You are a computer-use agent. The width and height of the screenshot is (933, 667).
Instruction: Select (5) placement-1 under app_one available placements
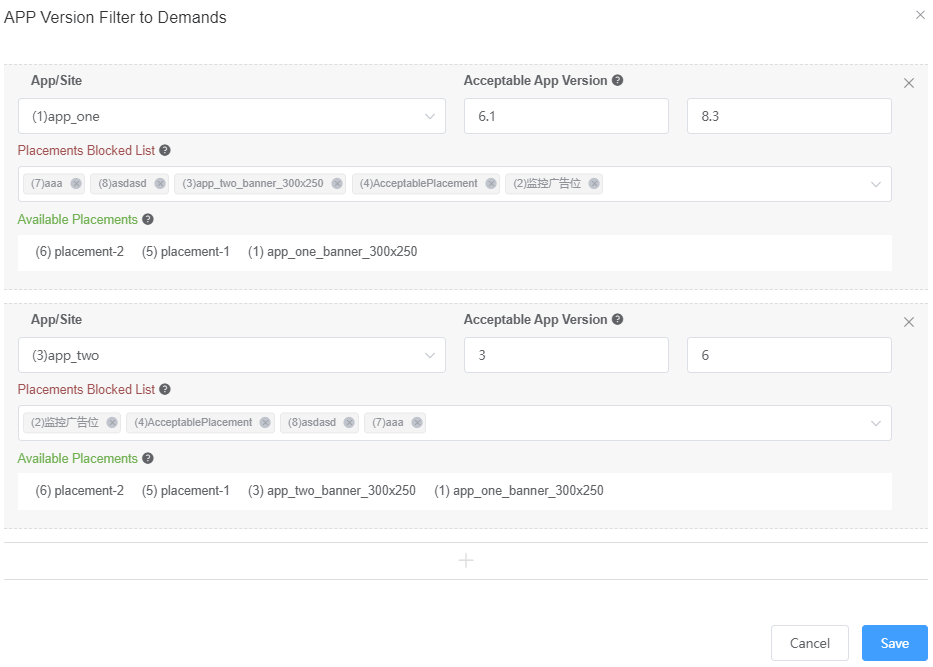[186, 252]
